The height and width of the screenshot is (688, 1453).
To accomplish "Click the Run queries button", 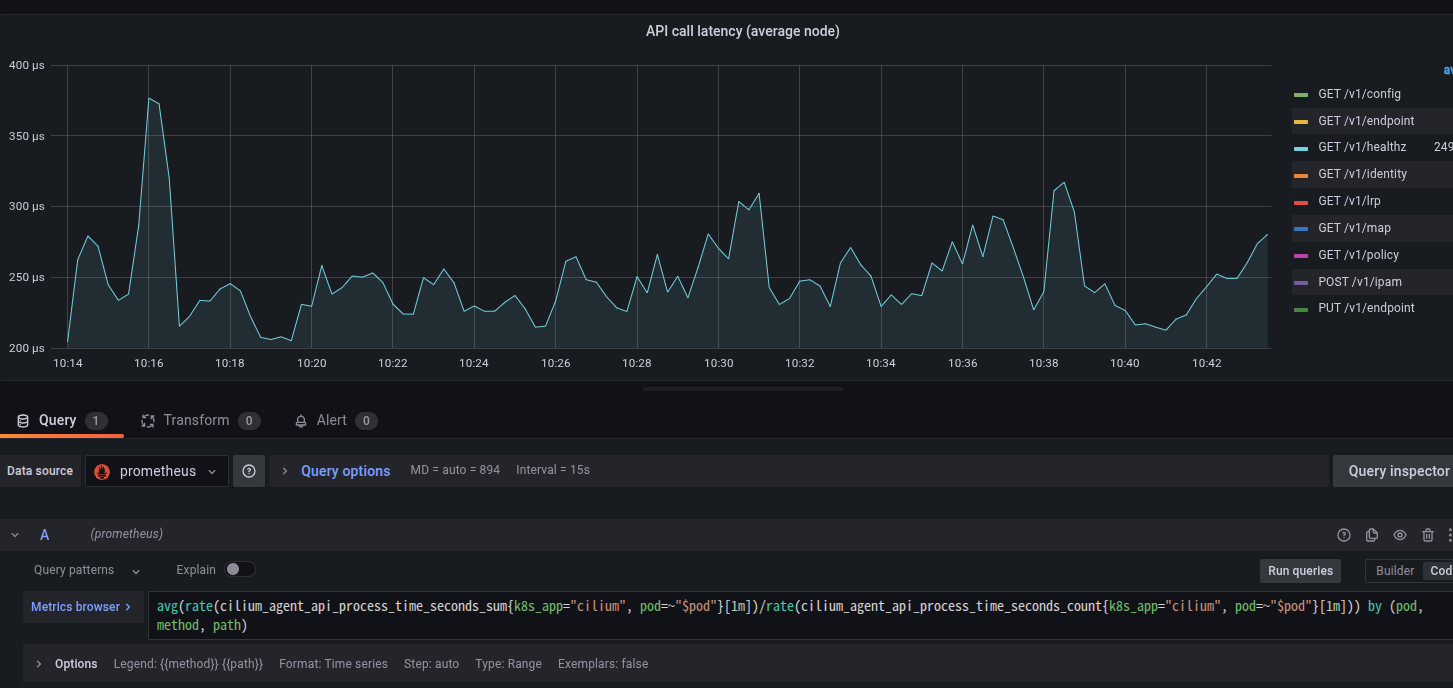I will [1300, 570].
